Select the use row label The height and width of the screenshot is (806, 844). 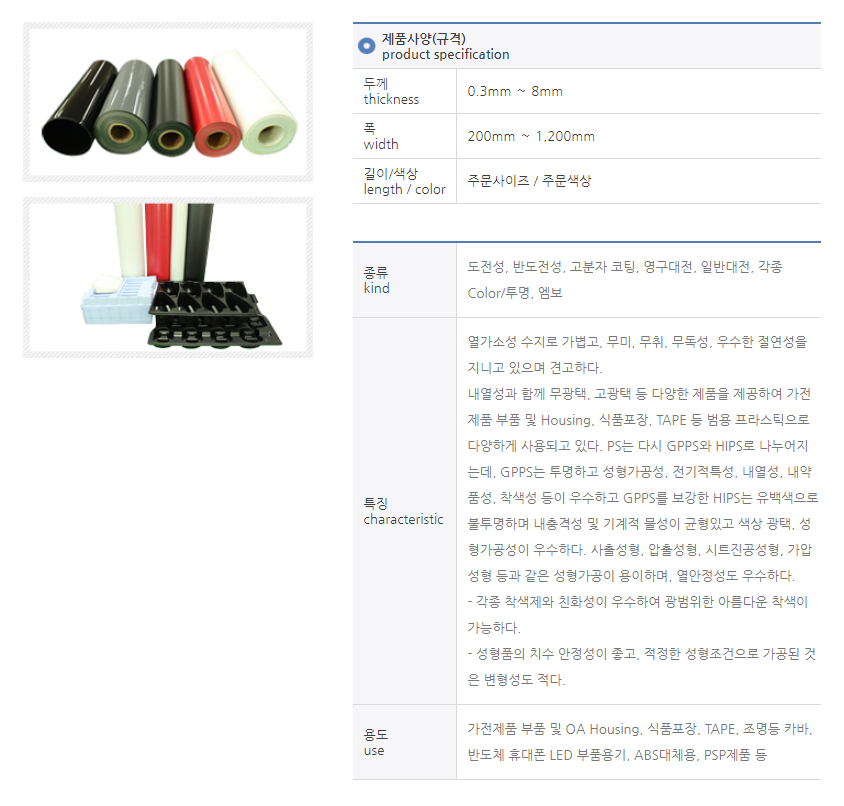375,742
